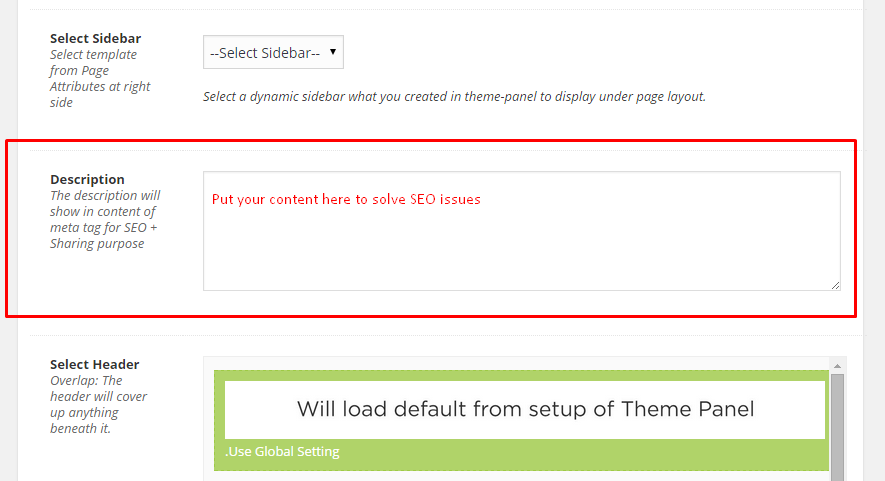Click 'Will load default from setup' preview box
Viewport: 885px width, 481px height.
[x=525, y=410]
